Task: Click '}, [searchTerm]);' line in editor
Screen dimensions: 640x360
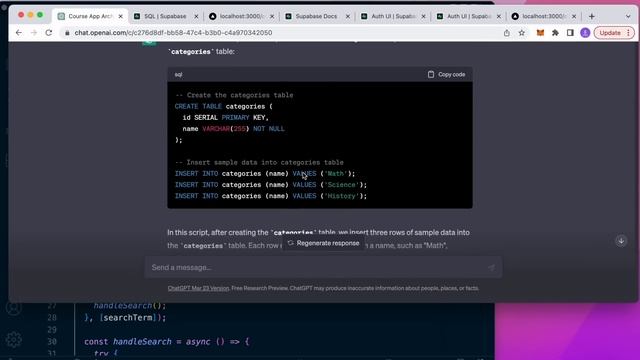Action: click(x=125, y=318)
